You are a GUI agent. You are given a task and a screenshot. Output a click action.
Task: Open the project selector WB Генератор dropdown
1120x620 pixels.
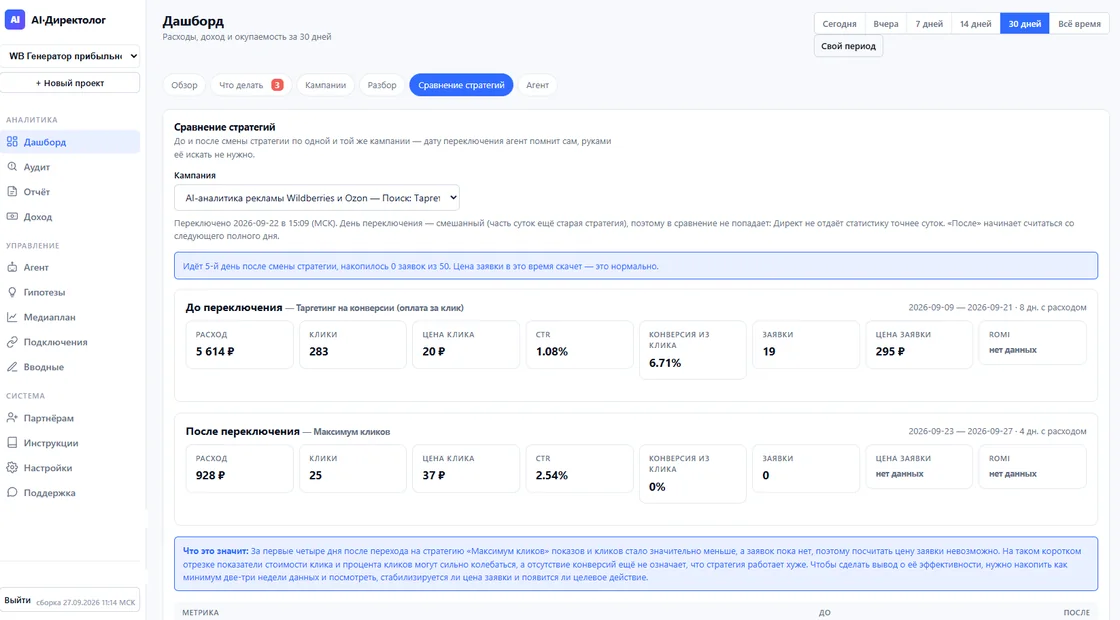70,56
